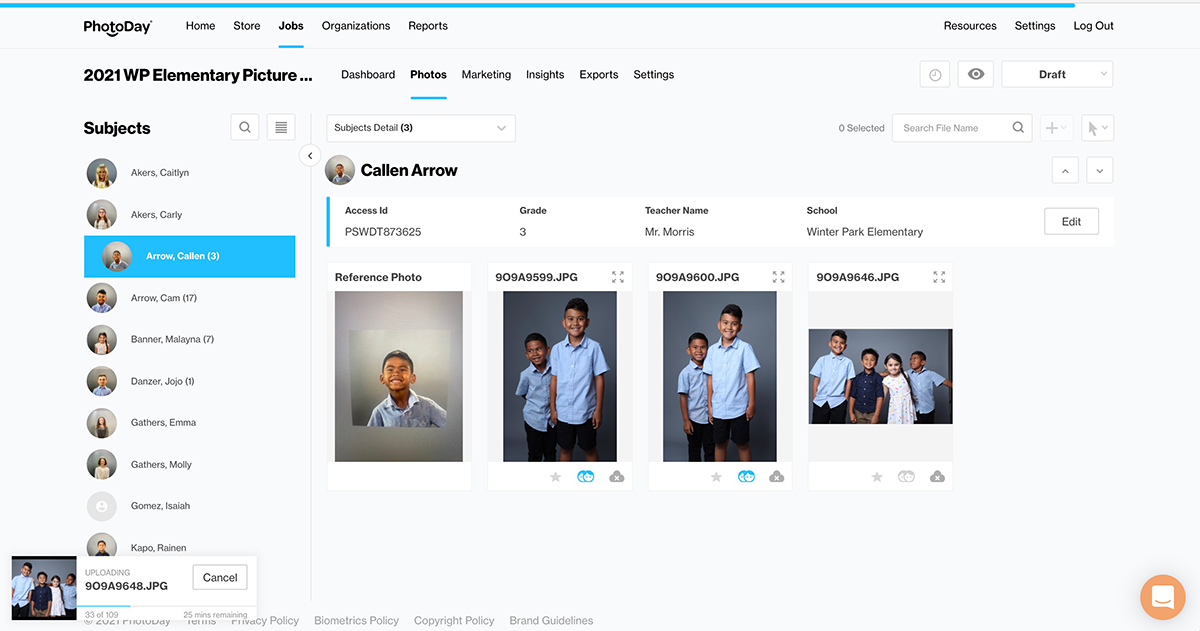Switch to the Dashboard tab
The width and height of the screenshot is (1200, 631).
click(368, 75)
